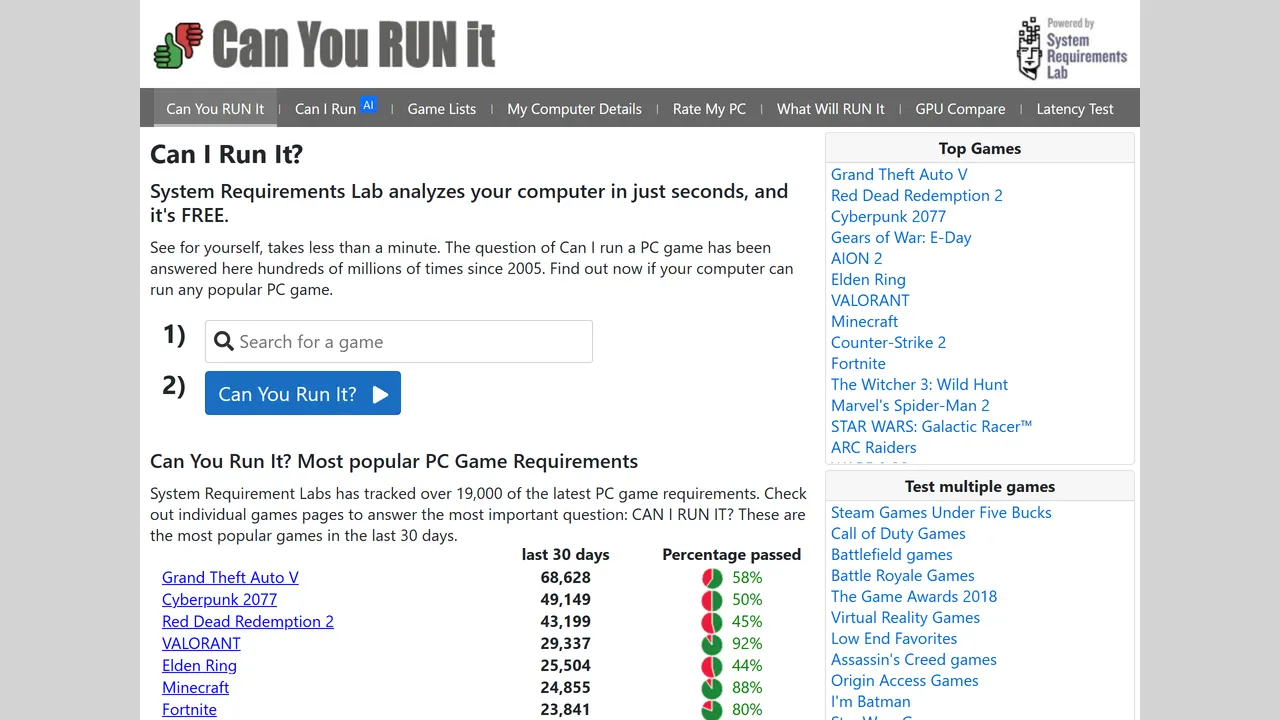
Task: Open Gears of War: E-Day link
Action: [901, 237]
